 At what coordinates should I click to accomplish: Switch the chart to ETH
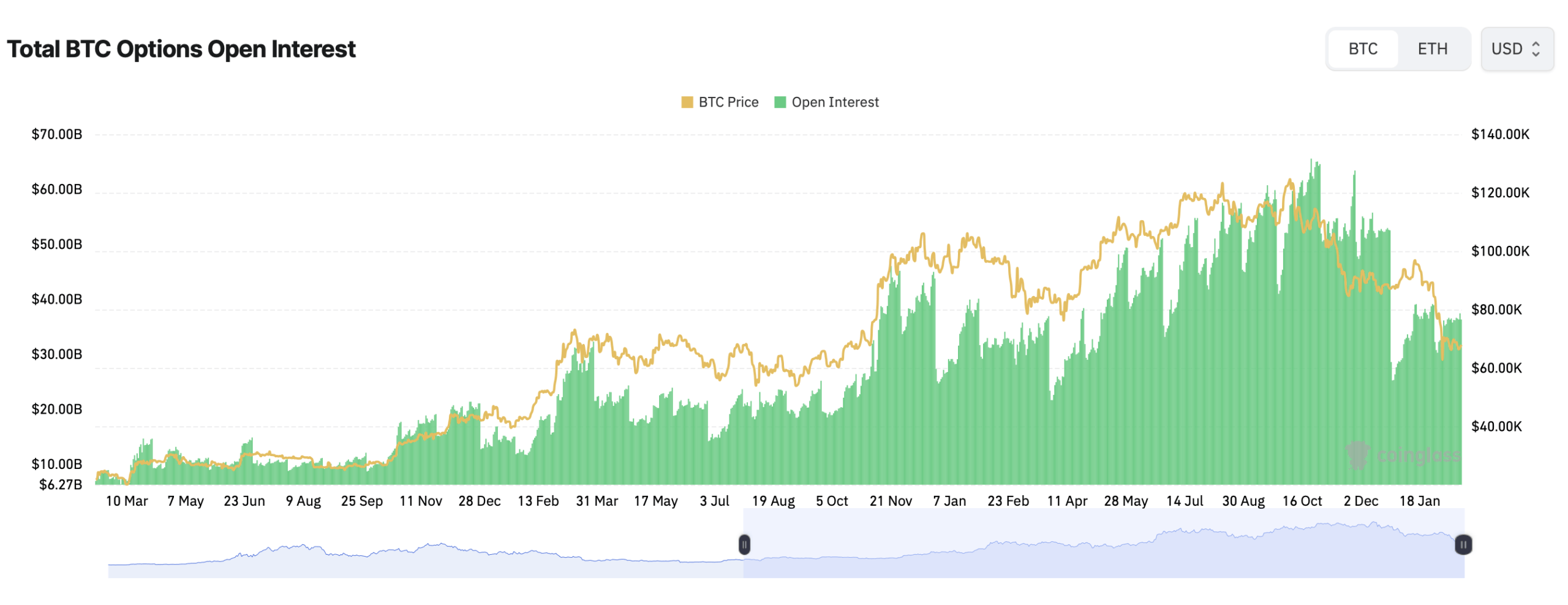tap(1431, 48)
